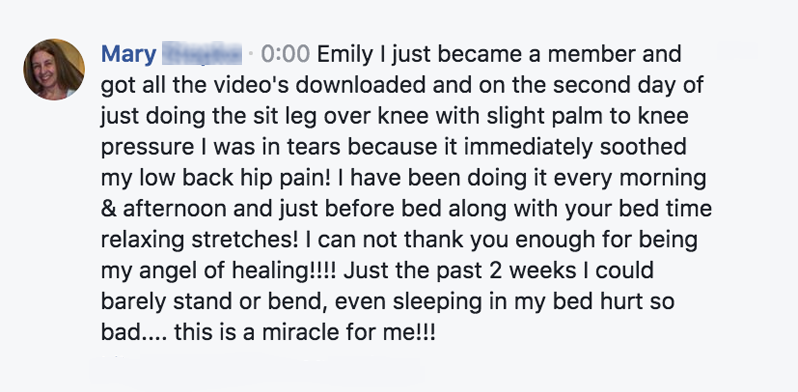Screen dimensions: 798x392
Task: Open Mary's profile picture
Action: [x=54, y=69]
